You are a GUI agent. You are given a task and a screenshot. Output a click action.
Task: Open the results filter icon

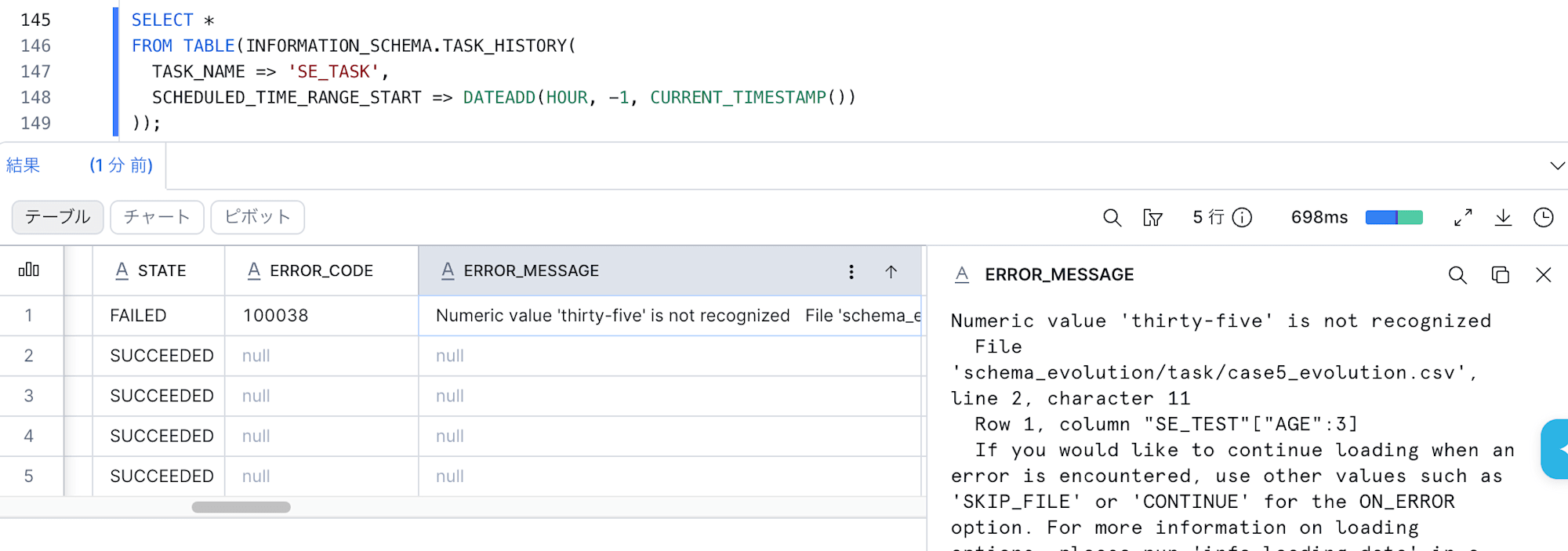coord(1152,218)
